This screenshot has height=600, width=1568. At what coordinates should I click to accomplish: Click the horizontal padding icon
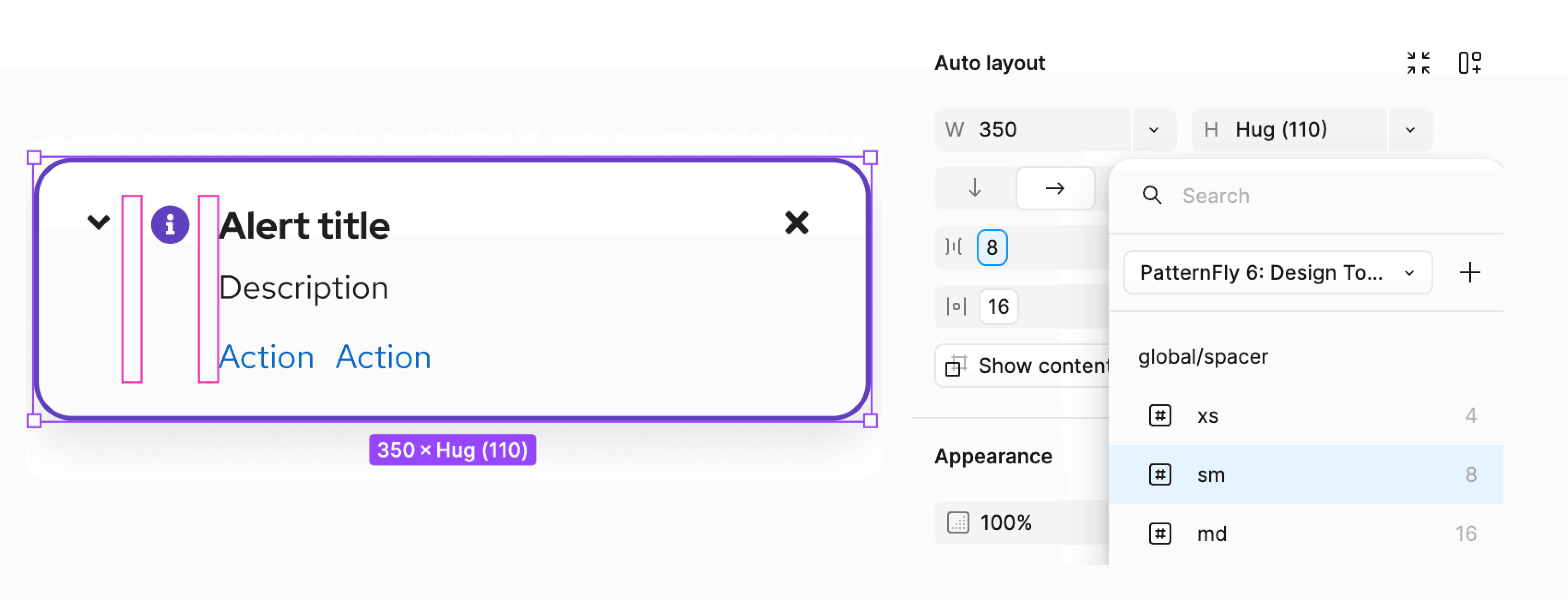point(956,306)
